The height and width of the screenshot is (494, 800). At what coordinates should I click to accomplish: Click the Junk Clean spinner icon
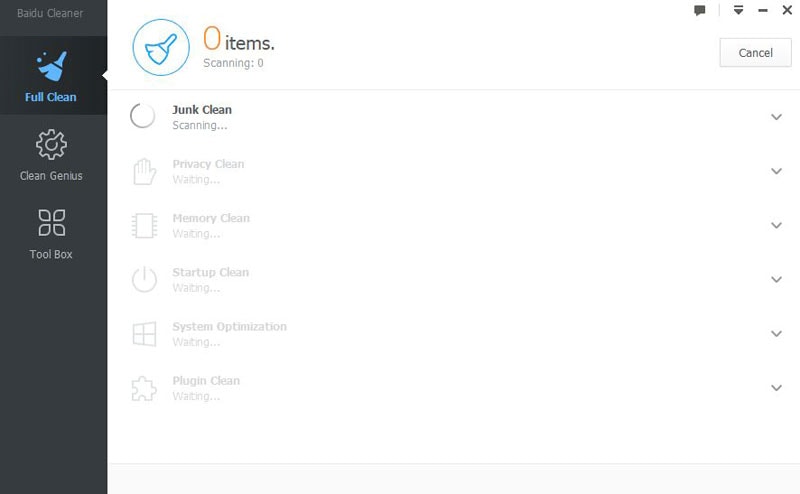143,117
